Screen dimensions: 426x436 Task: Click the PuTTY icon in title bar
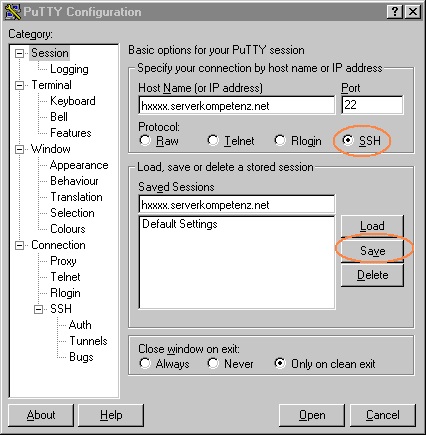pyautogui.click(x=12, y=12)
